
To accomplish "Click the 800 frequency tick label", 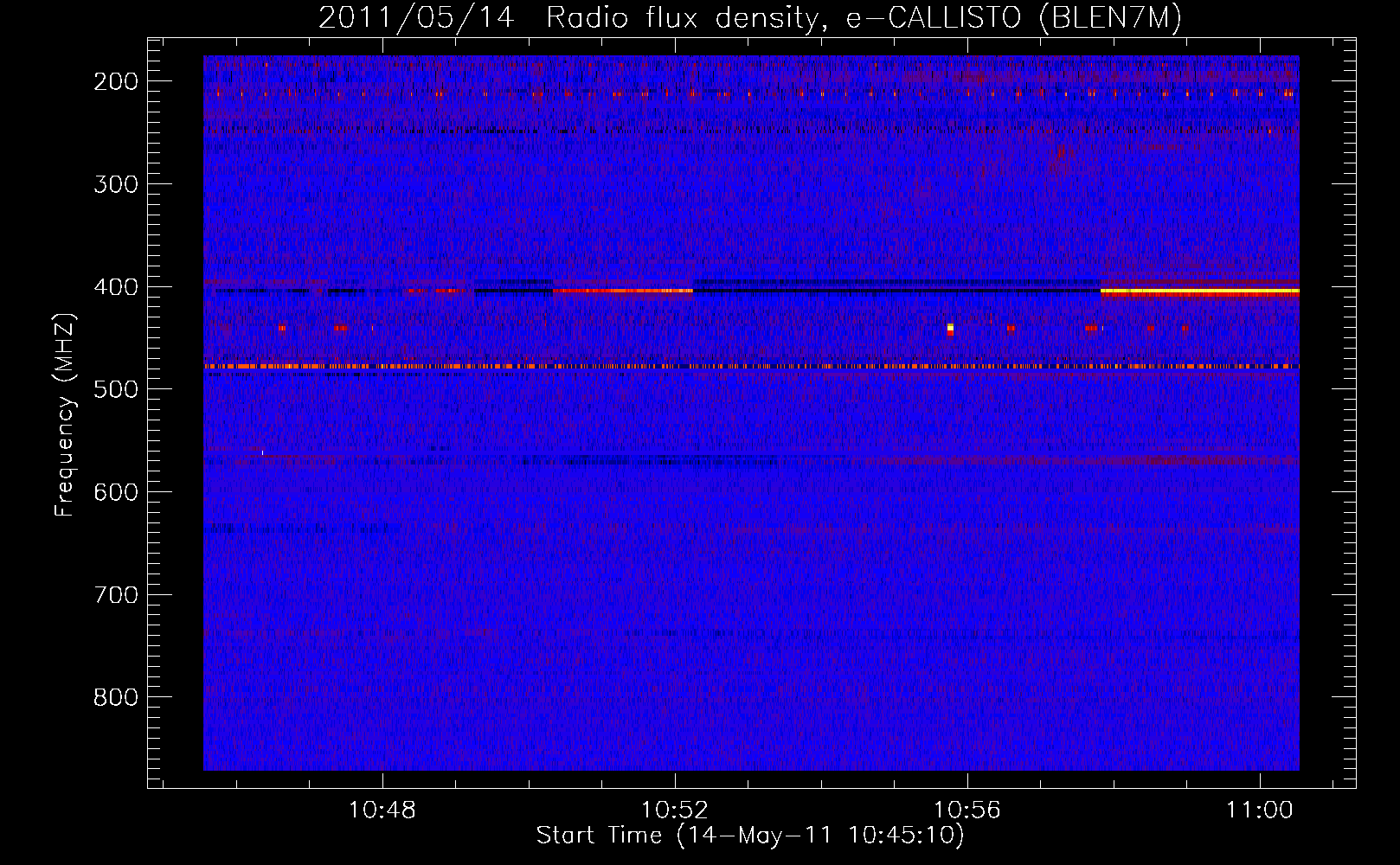I will coord(115,697).
